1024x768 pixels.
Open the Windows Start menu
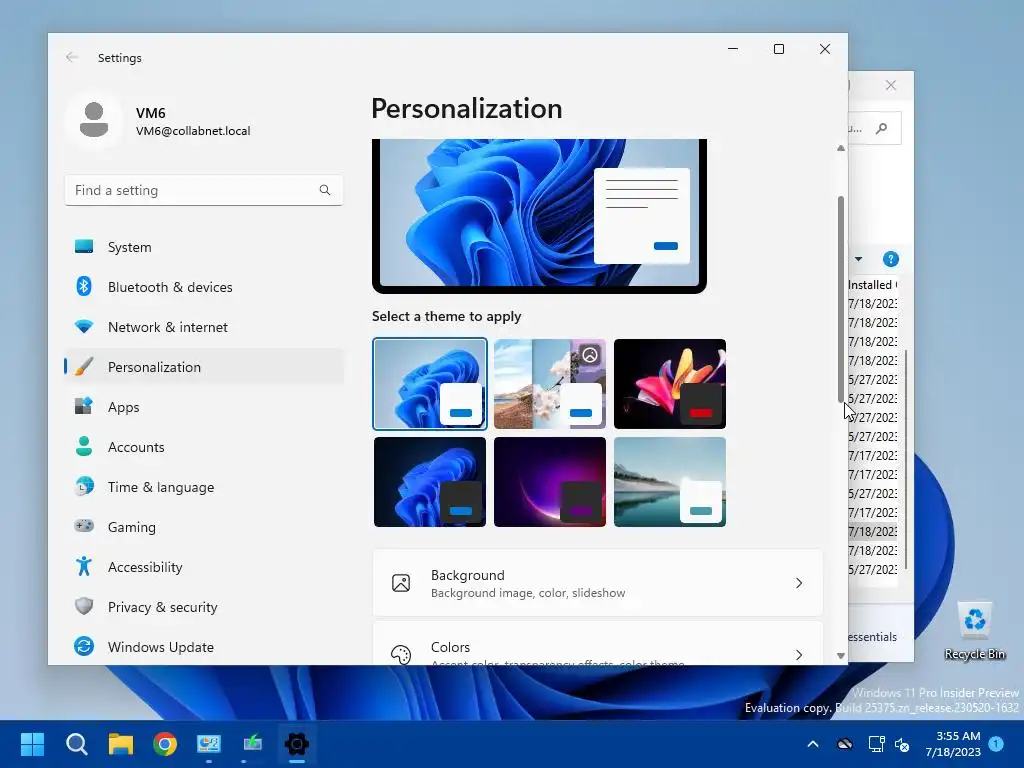[x=32, y=744]
